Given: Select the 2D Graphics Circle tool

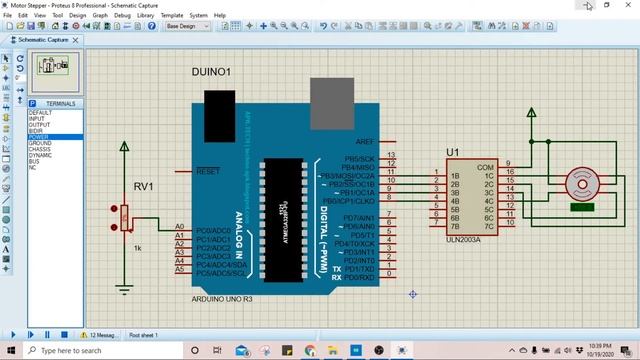Looking at the screenshot, I should (6, 220).
